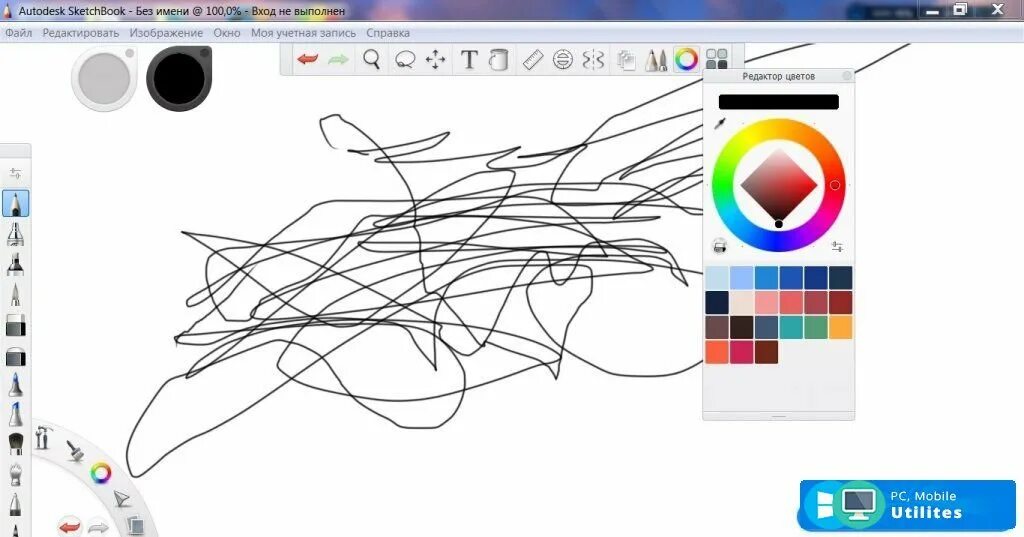Select the Soft Eraser brush

click(x=15, y=356)
